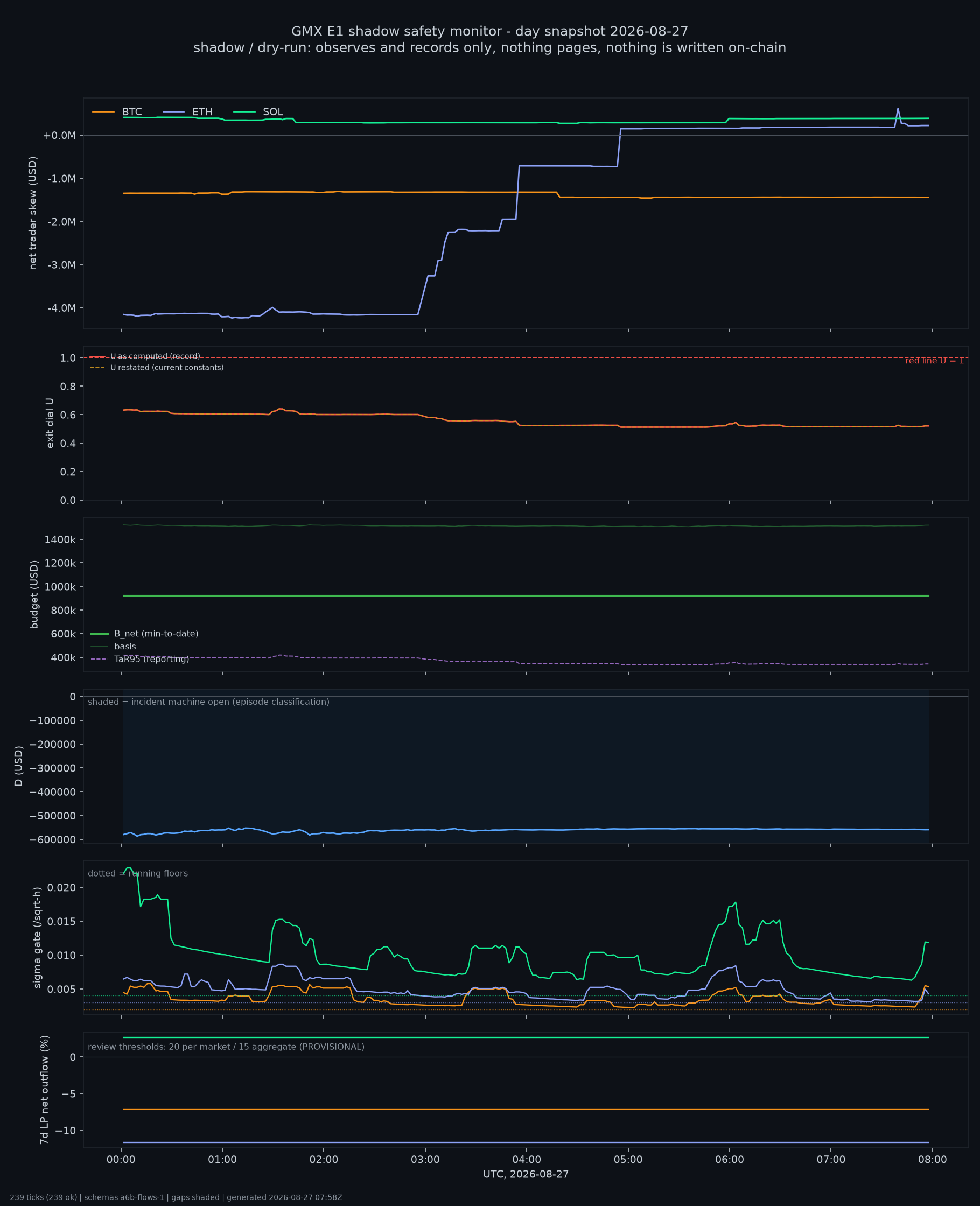Click the ETH legend label
Image resolution: width=980 pixels, height=1206 pixels.
click(x=202, y=112)
